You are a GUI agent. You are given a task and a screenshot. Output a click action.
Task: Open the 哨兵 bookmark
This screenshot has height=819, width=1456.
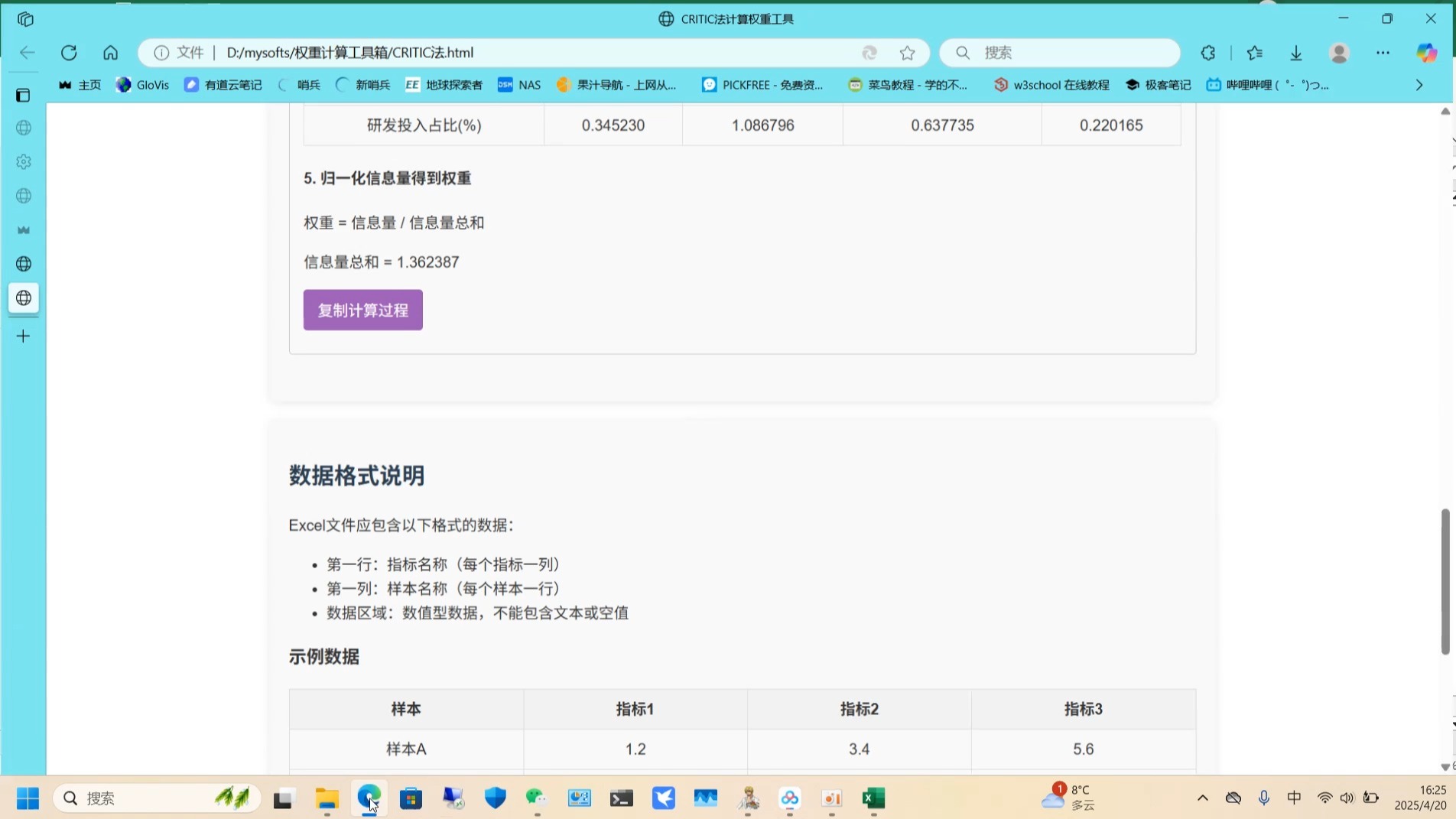299,85
